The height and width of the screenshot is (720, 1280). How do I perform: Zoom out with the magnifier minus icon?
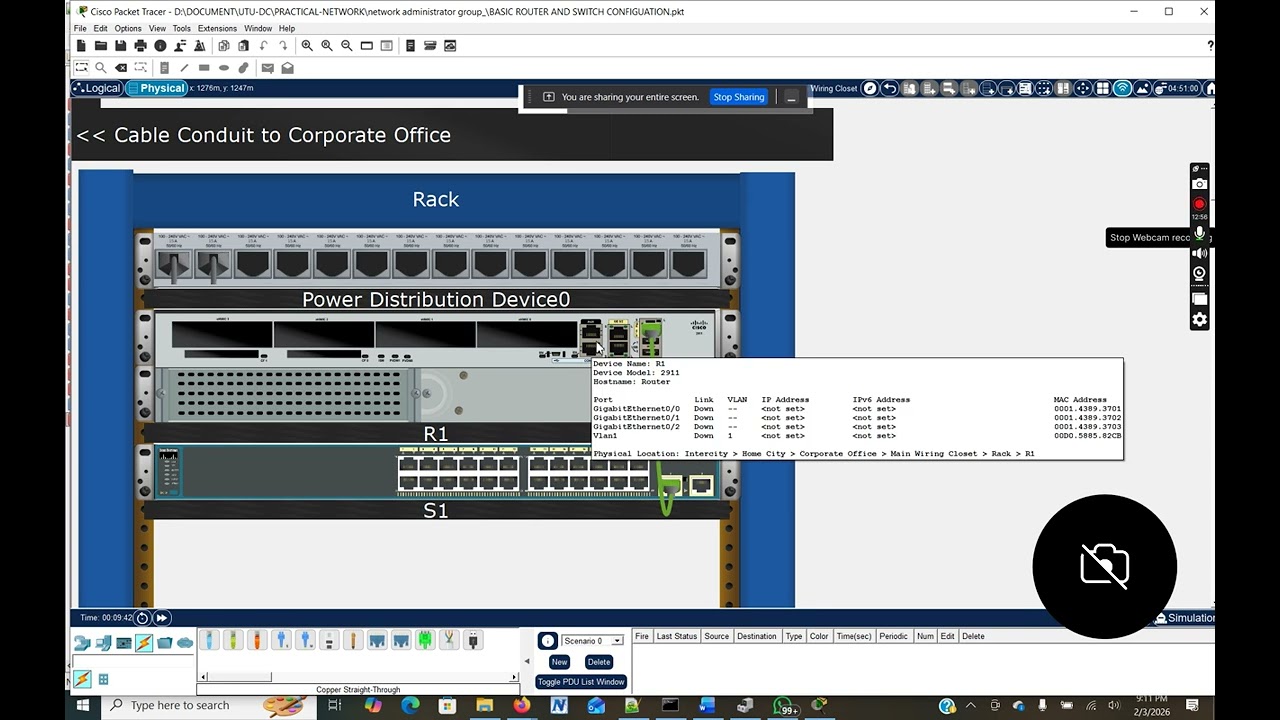(347, 46)
